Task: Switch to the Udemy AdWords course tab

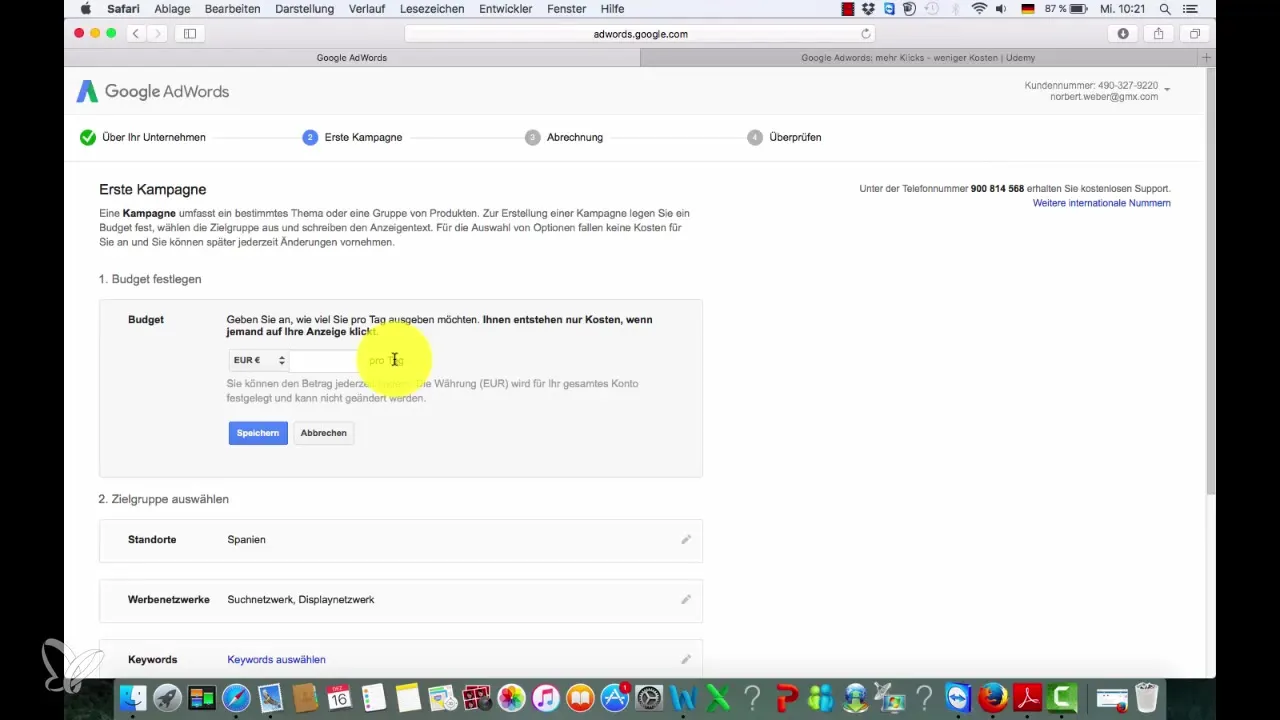Action: [x=920, y=58]
